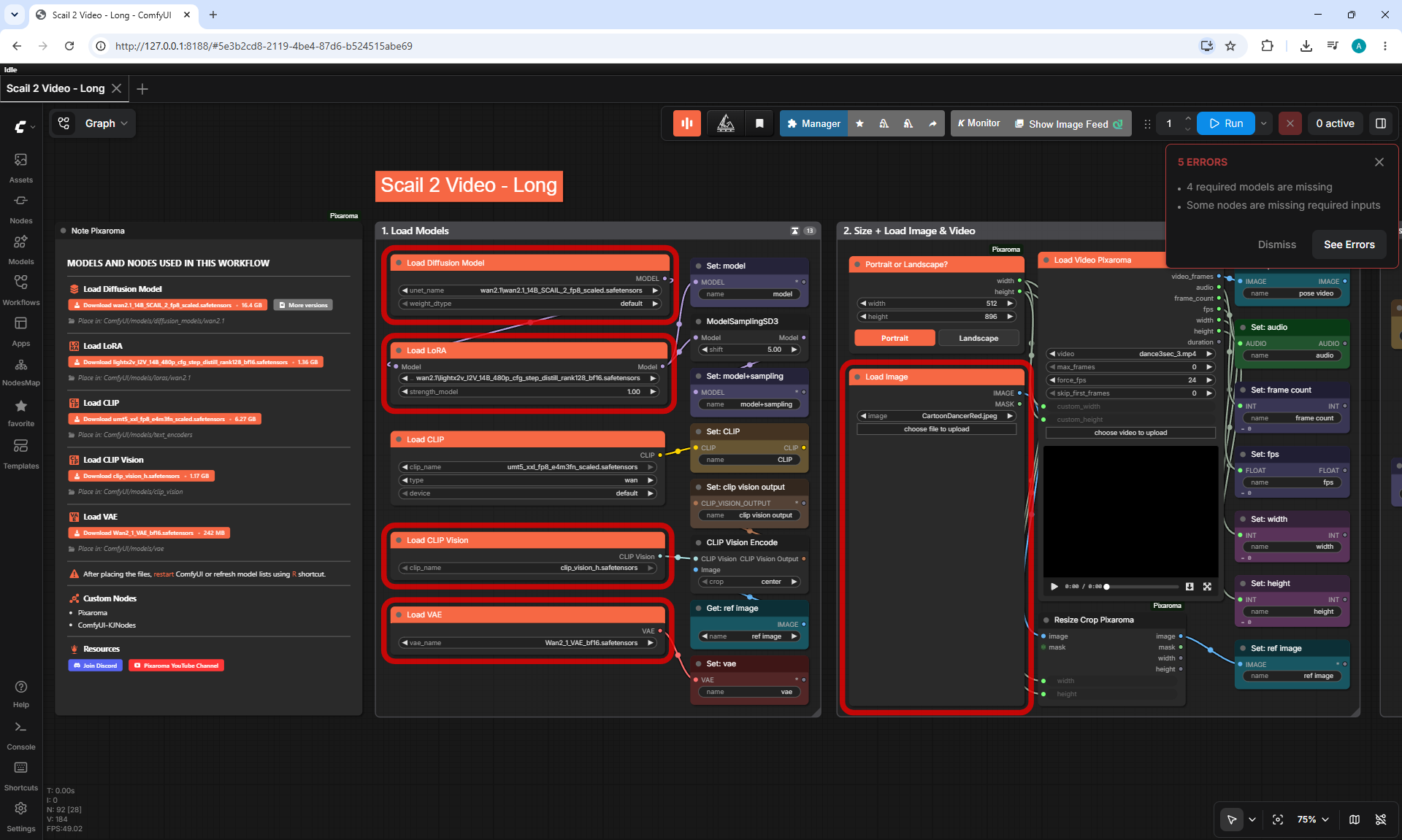The height and width of the screenshot is (840, 1402).
Task: Download video from preview player
Action: pos(1190,586)
